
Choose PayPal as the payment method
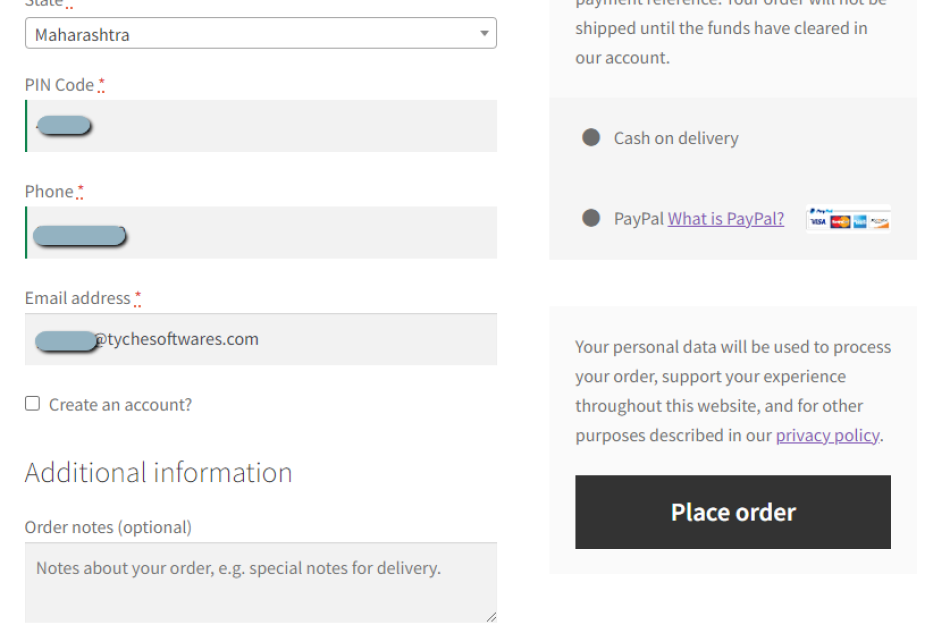tap(590, 218)
